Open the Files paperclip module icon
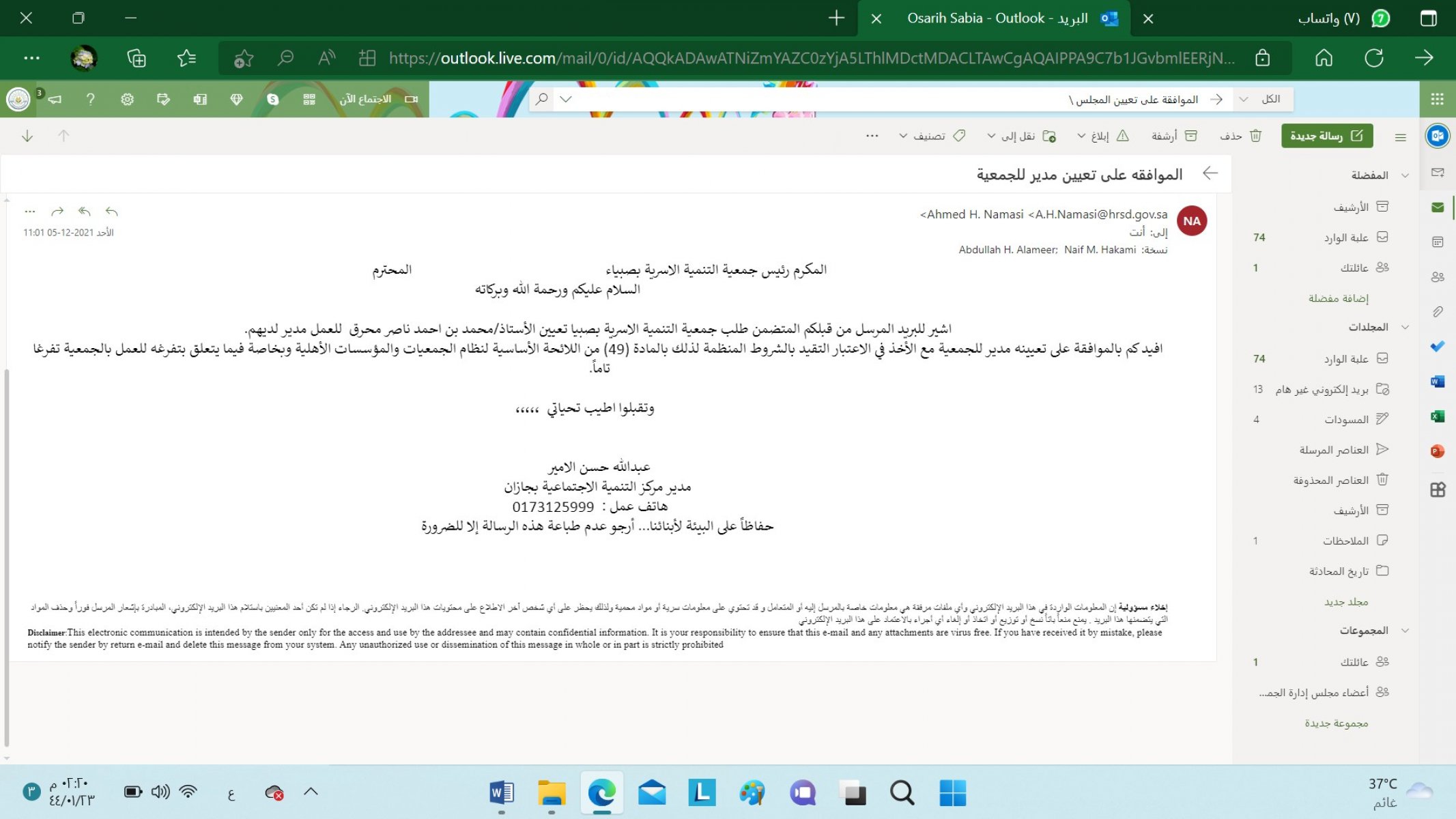 click(1438, 312)
